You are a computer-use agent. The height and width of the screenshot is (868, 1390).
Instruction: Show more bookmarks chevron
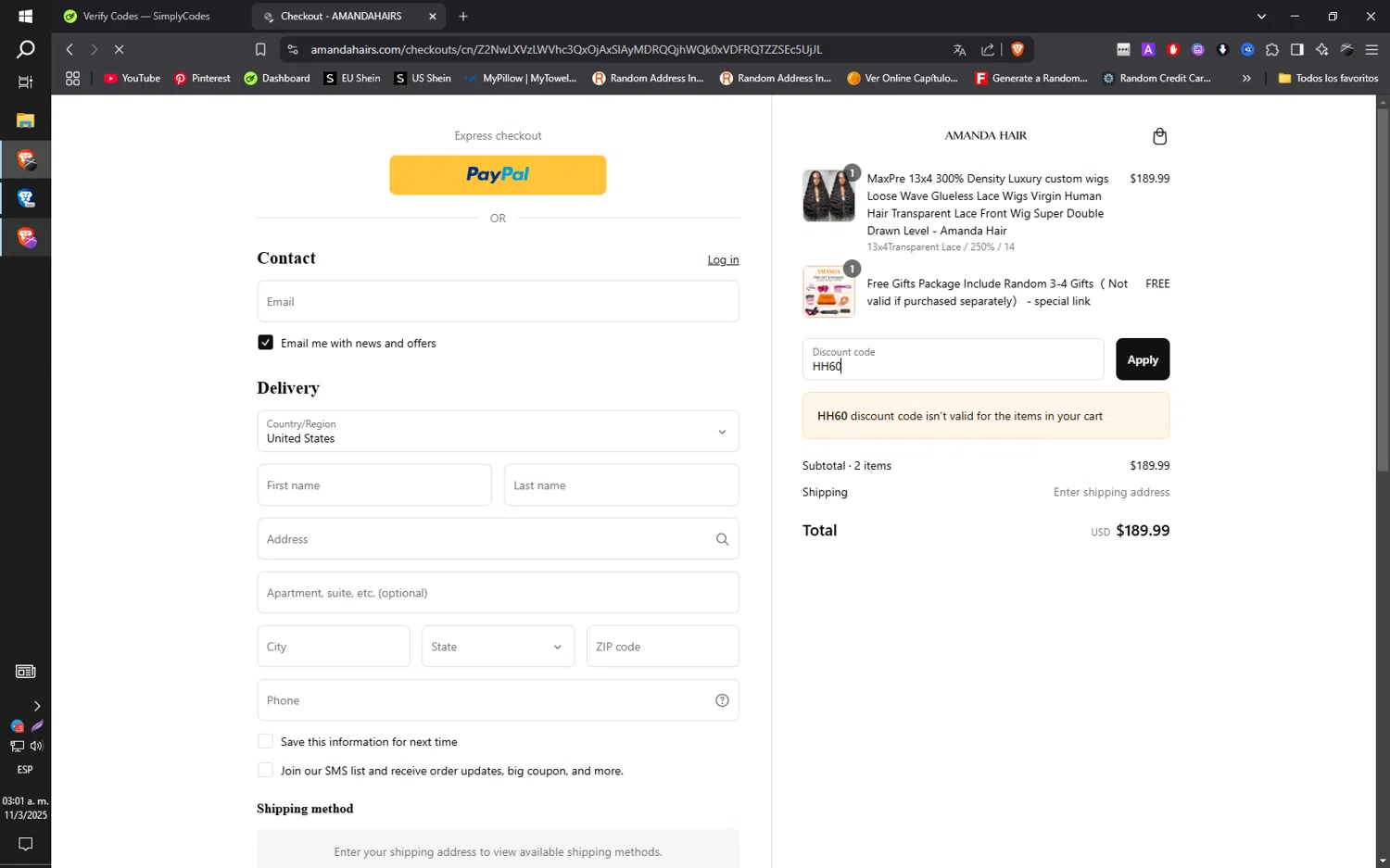pyautogui.click(x=1246, y=79)
